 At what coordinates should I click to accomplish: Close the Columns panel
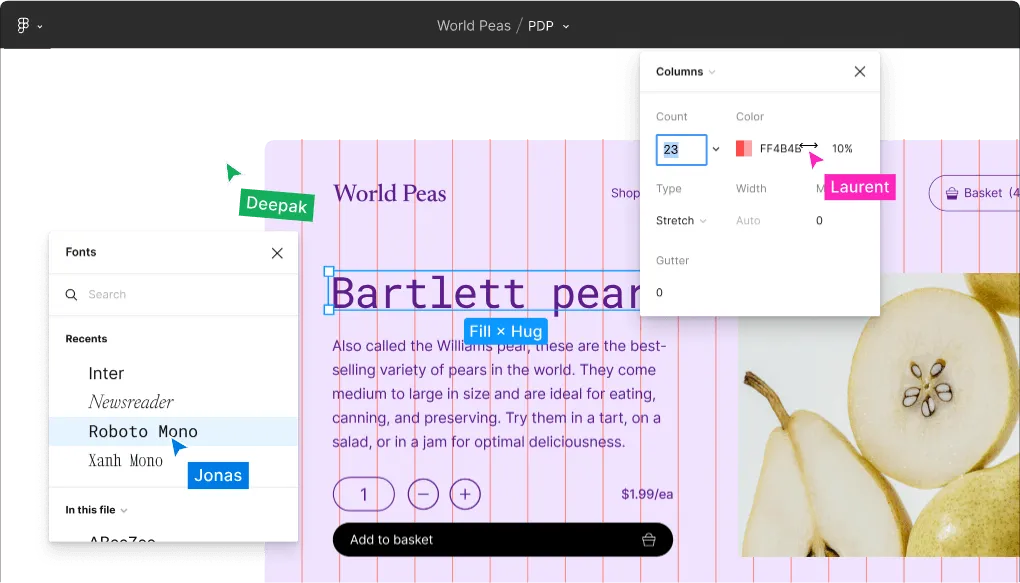click(x=859, y=72)
